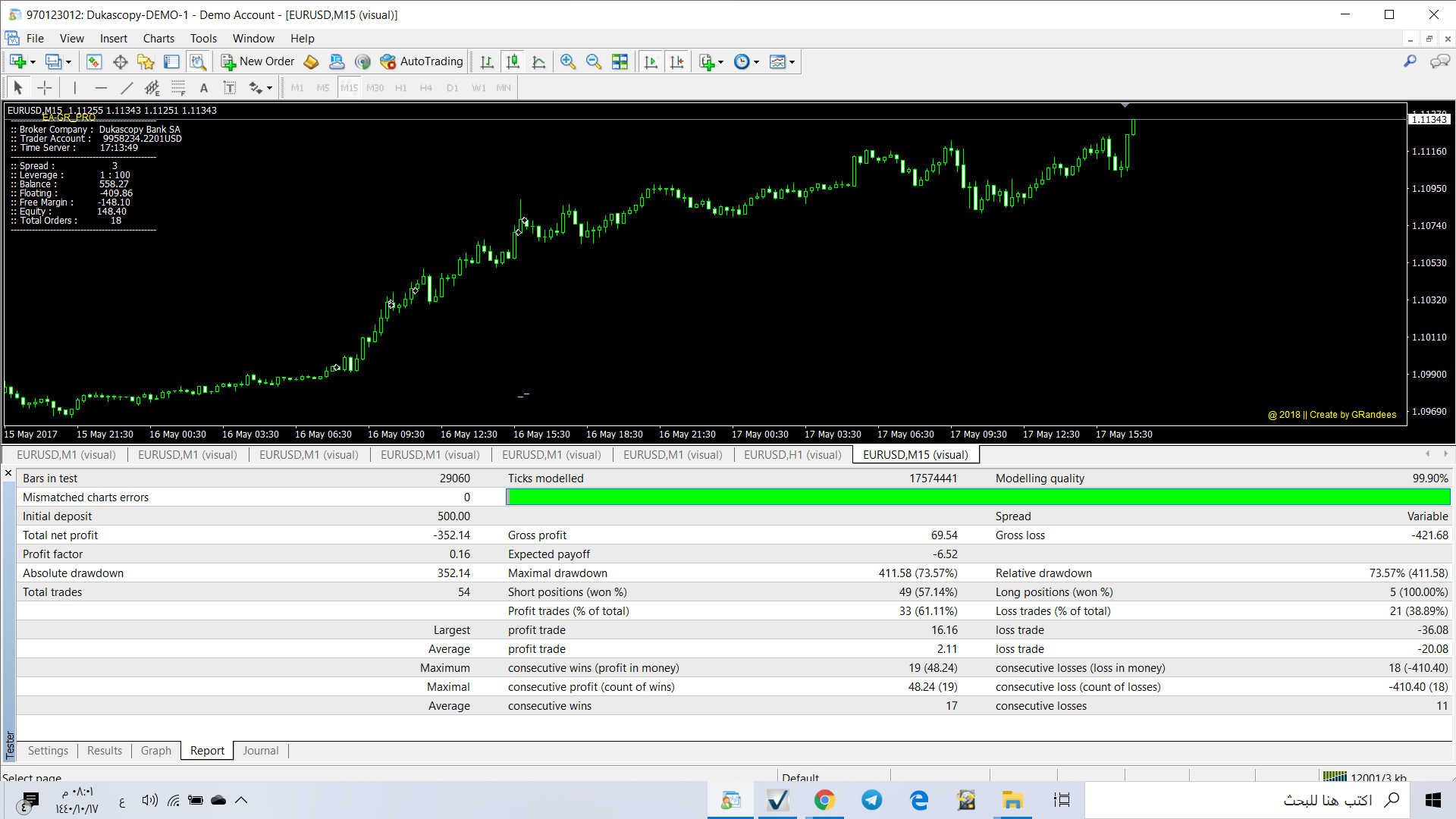Open the Navigator folder-star icon
The width and height of the screenshot is (1456, 819).
tap(146, 61)
